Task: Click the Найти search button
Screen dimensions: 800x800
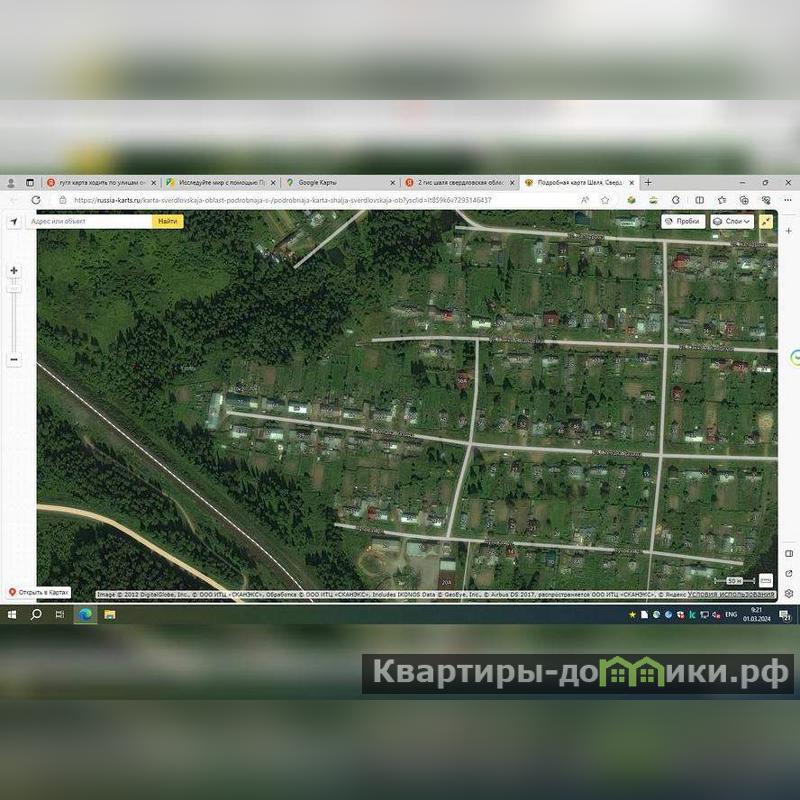Action: click(168, 221)
